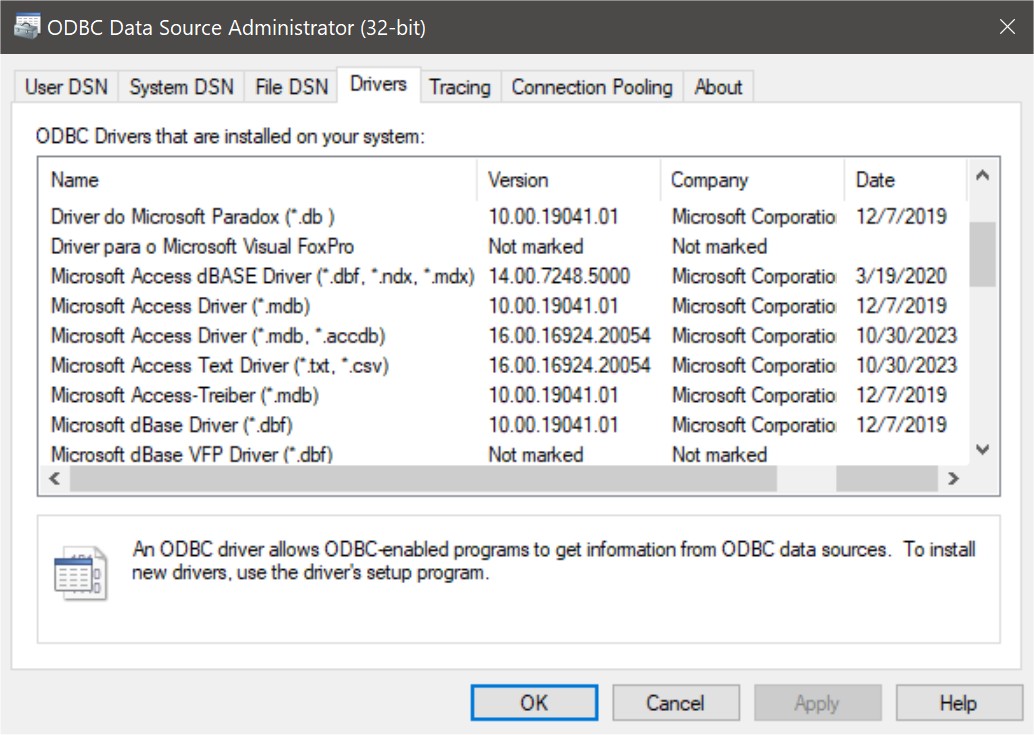
Task: Open the Connection Pooling tab
Action: (591, 87)
